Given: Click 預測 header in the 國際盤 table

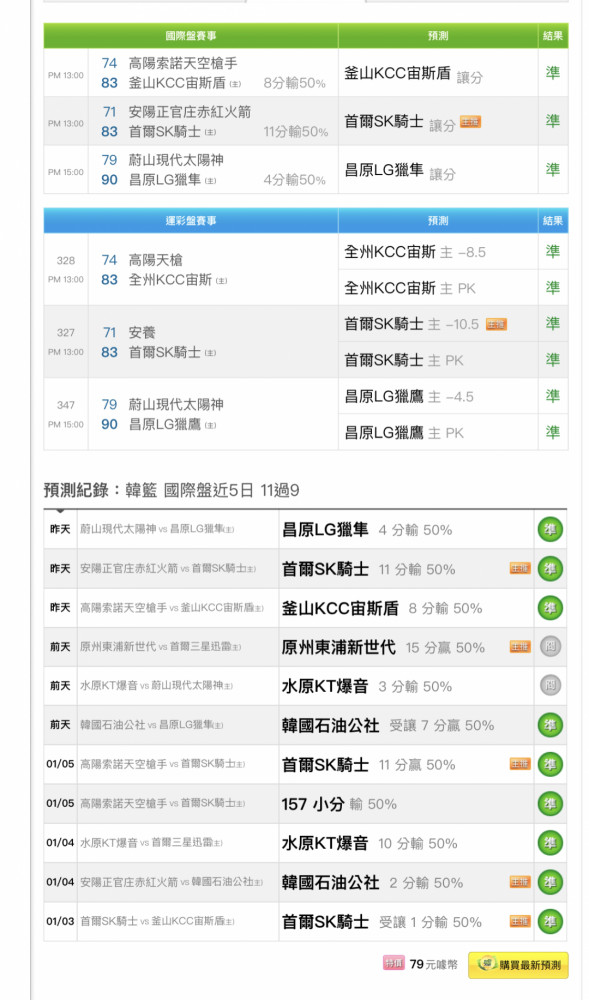Looking at the screenshot, I should (438, 36).
